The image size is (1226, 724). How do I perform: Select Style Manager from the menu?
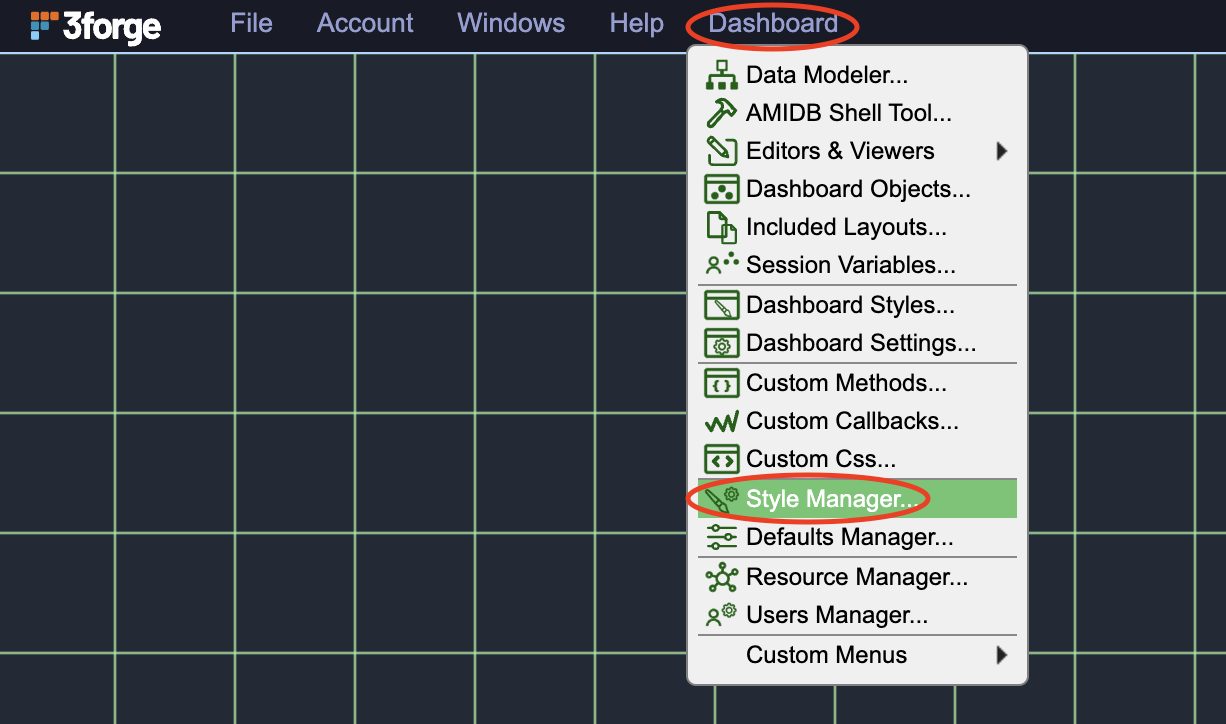coord(830,498)
